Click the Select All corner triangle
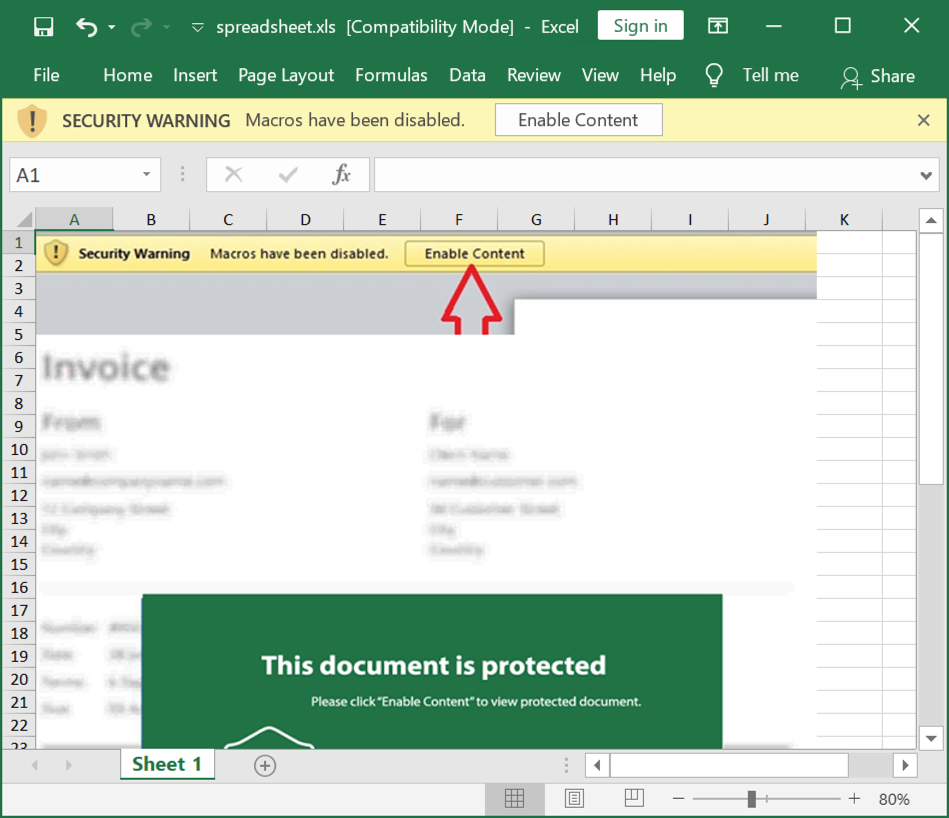 [22, 219]
